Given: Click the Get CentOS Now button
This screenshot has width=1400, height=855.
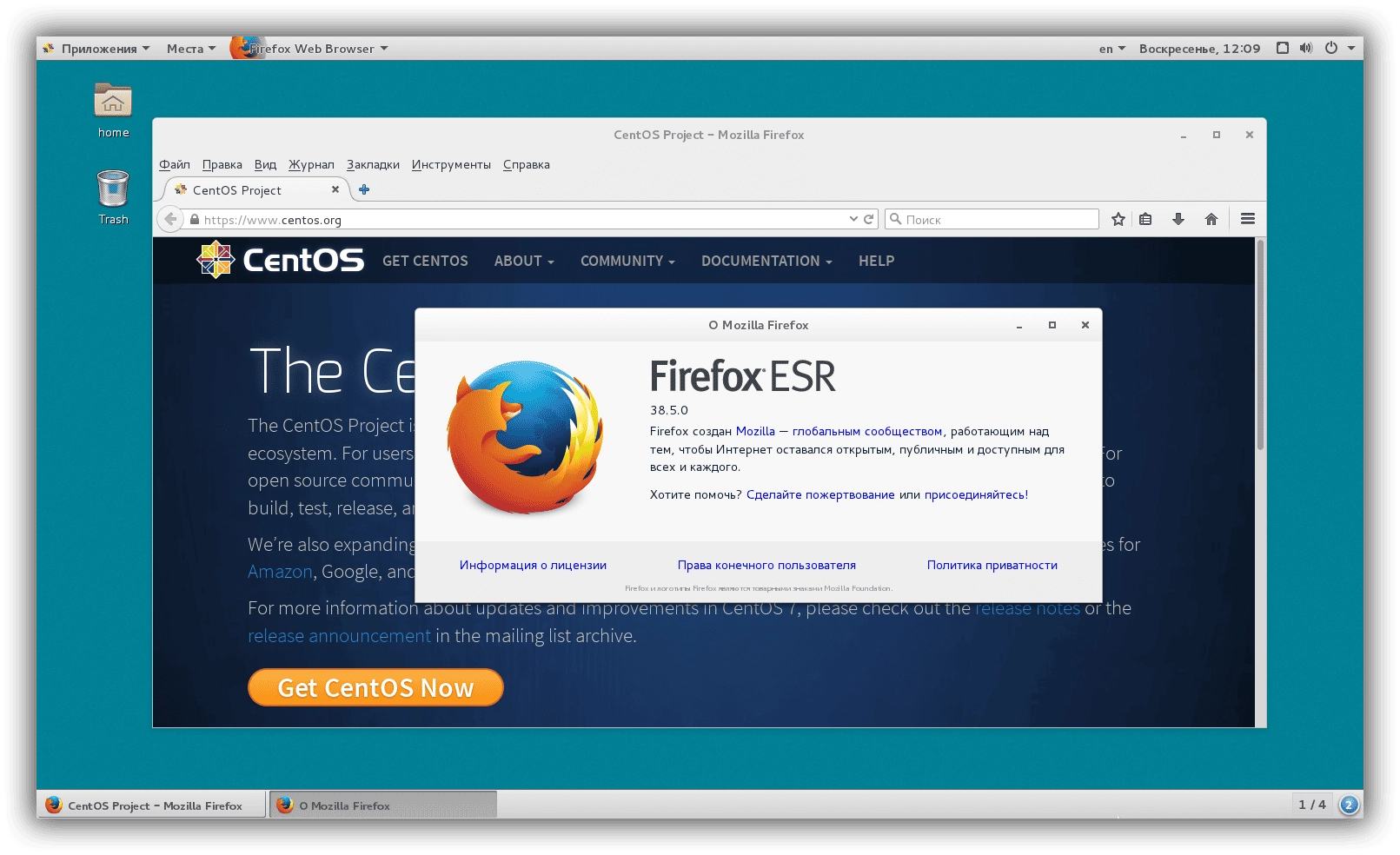Looking at the screenshot, I should 375,687.
